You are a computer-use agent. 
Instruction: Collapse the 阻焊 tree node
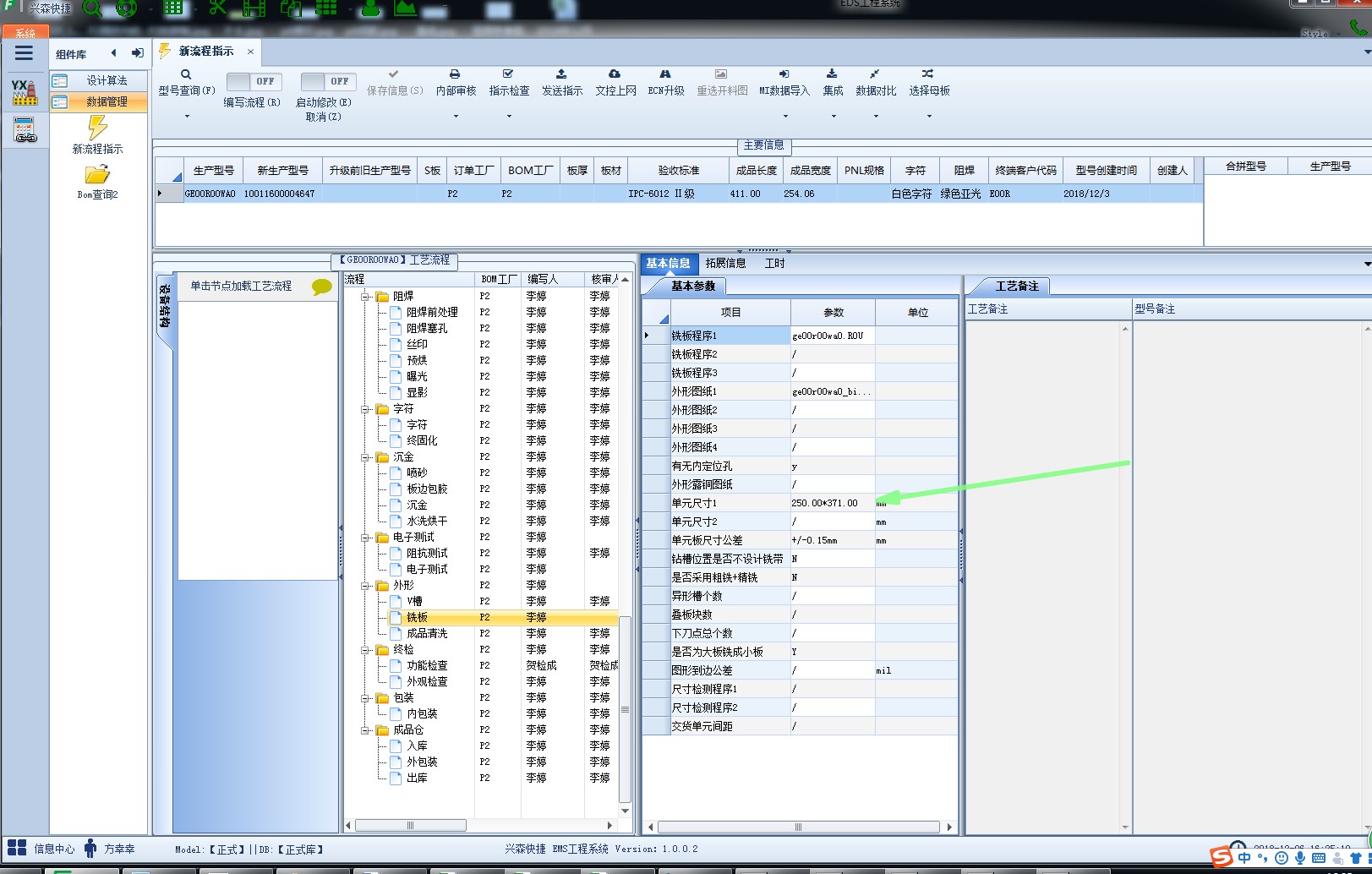366,297
